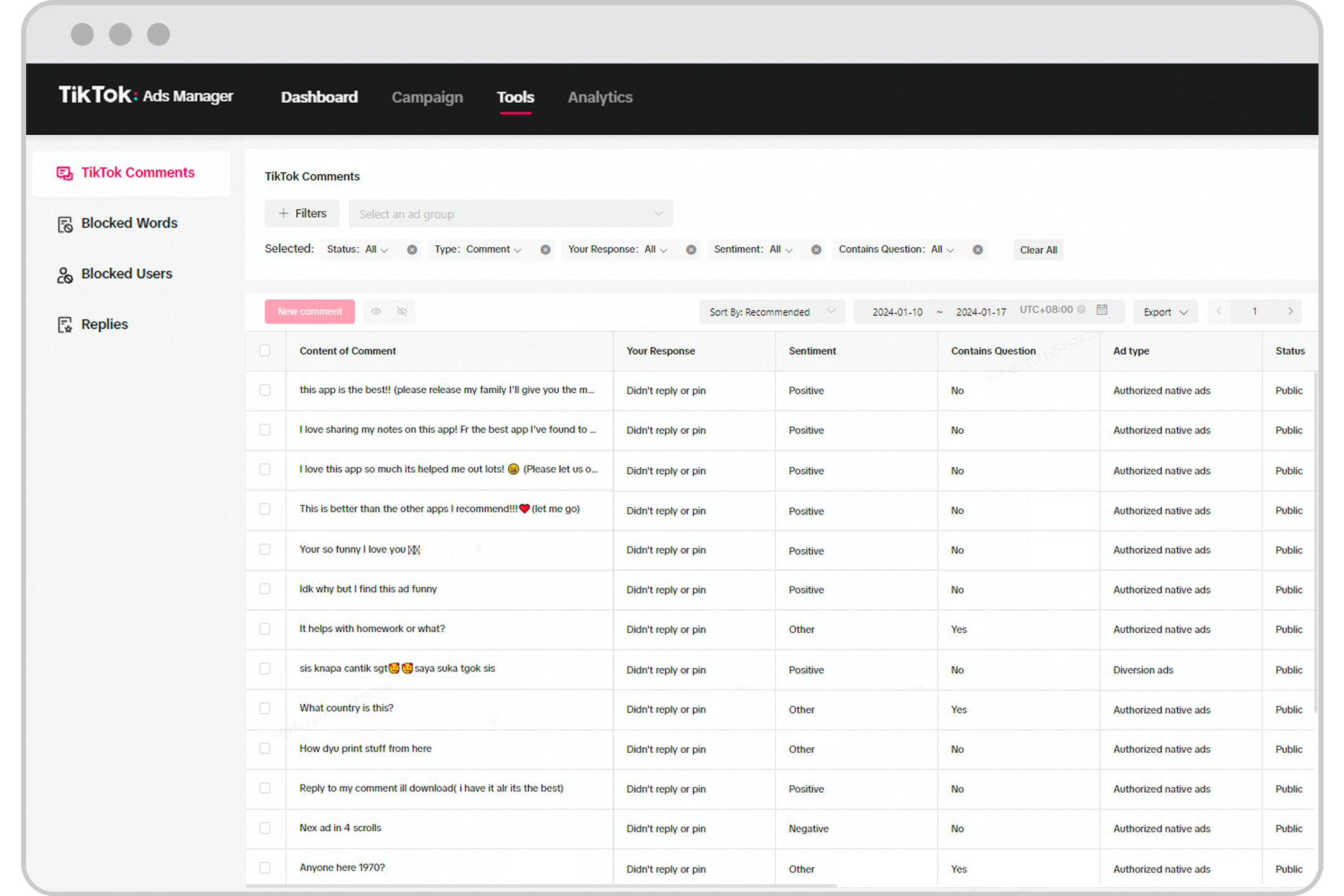Click the UTC timezone help icon

pos(1081,309)
